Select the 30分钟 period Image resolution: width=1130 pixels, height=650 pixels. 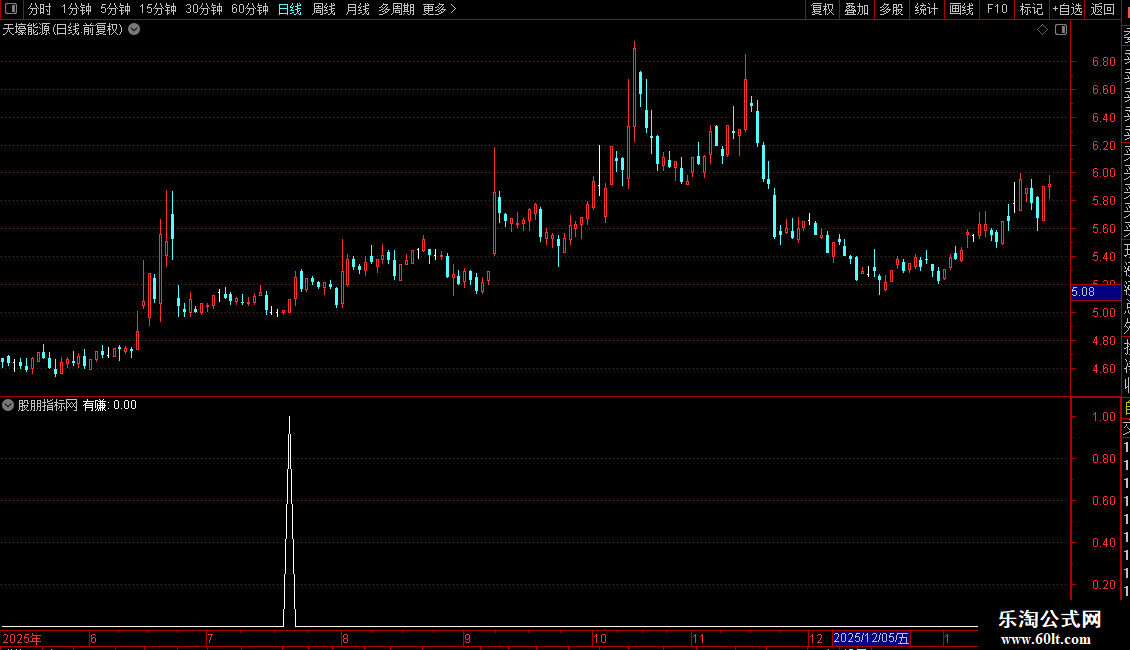[203, 9]
